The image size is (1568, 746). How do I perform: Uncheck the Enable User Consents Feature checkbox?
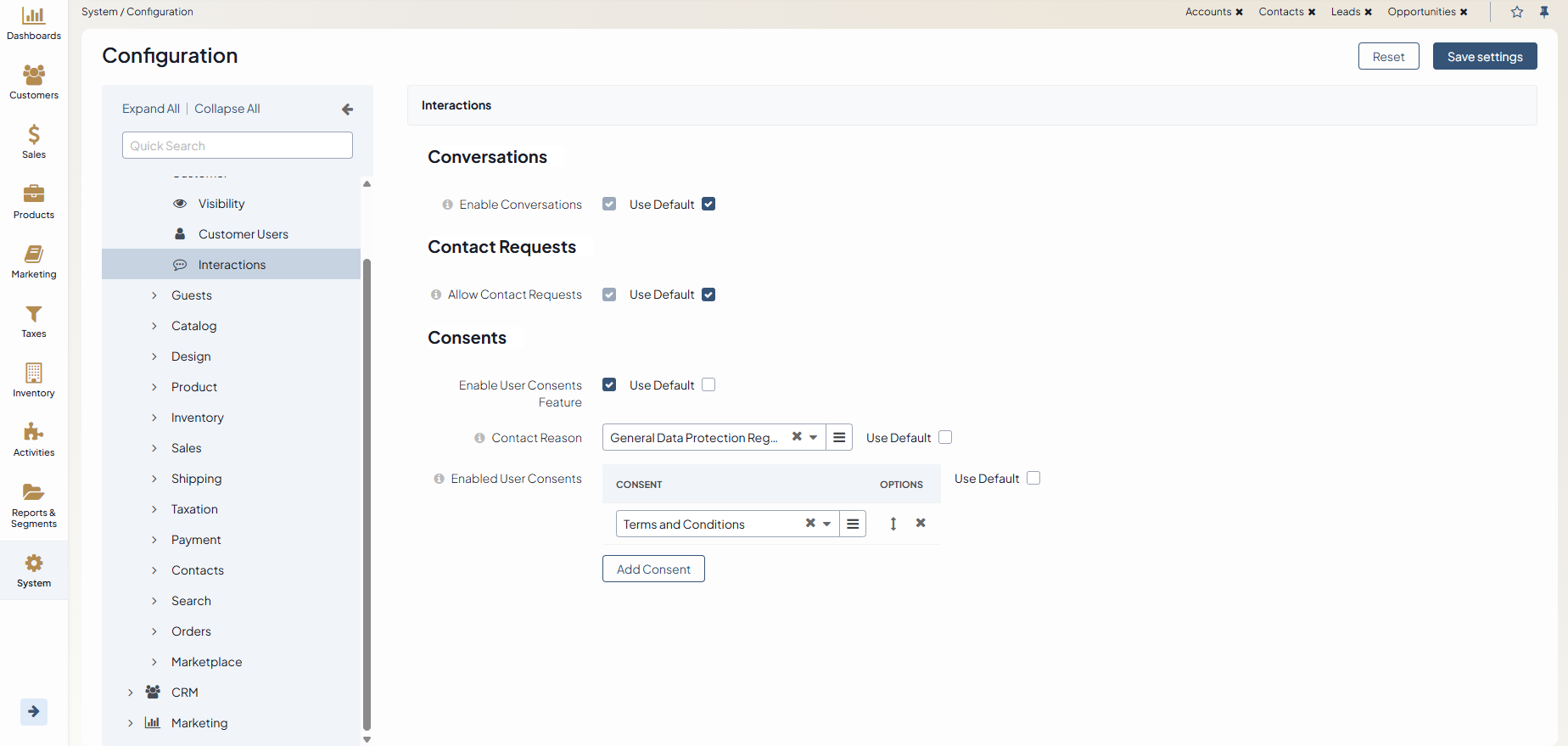click(609, 385)
